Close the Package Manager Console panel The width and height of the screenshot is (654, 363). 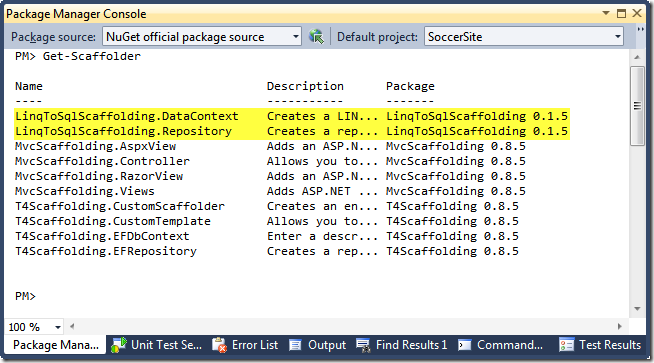[x=637, y=13]
